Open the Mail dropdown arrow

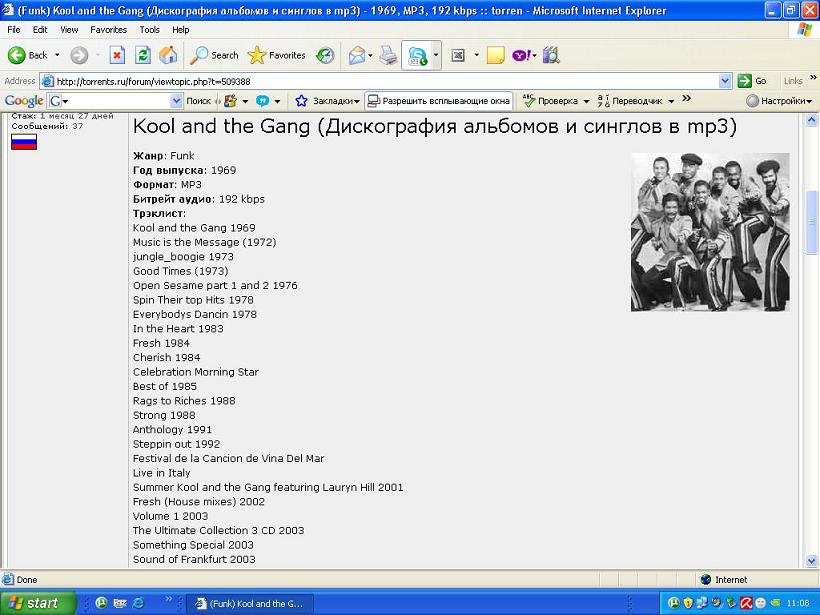click(x=370, y=55)
